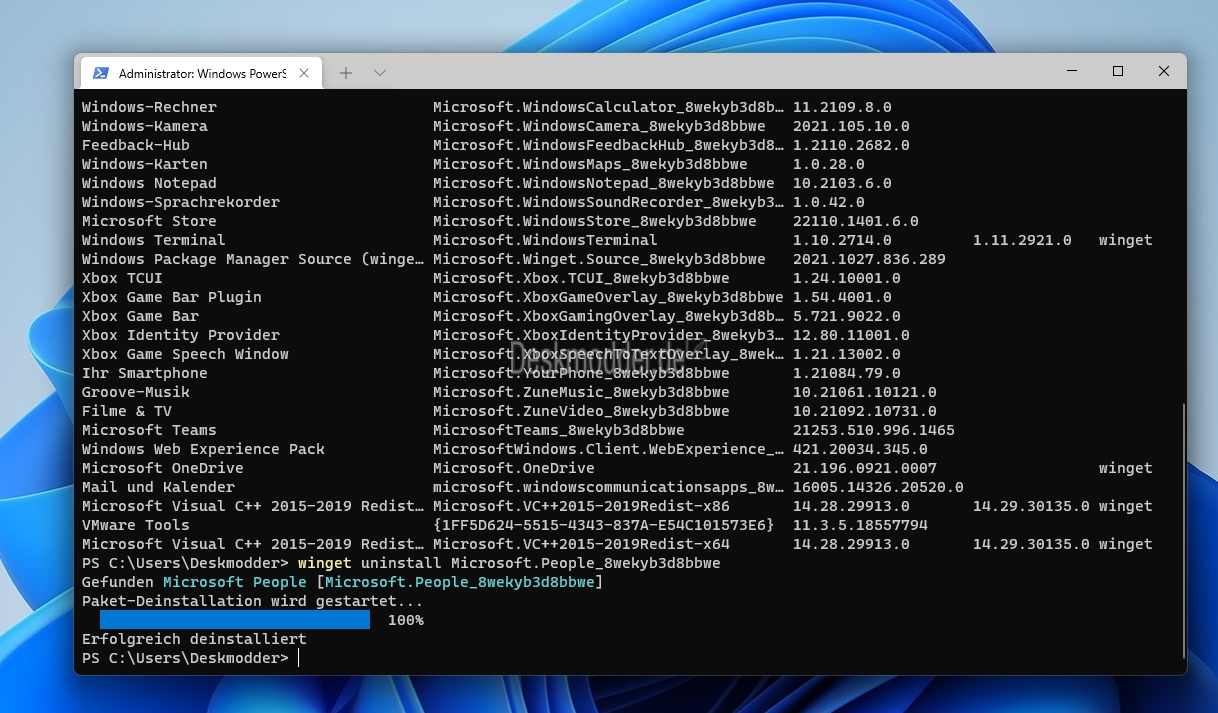Click the 'Microsoft Teams' entry

149,430
